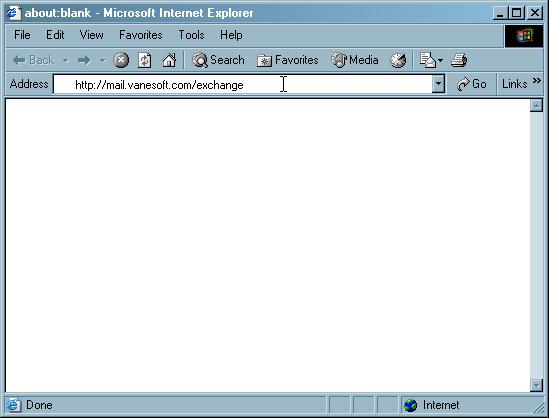Stop page loading with the Stop icon
549x418 pixels.
[121, 60]
